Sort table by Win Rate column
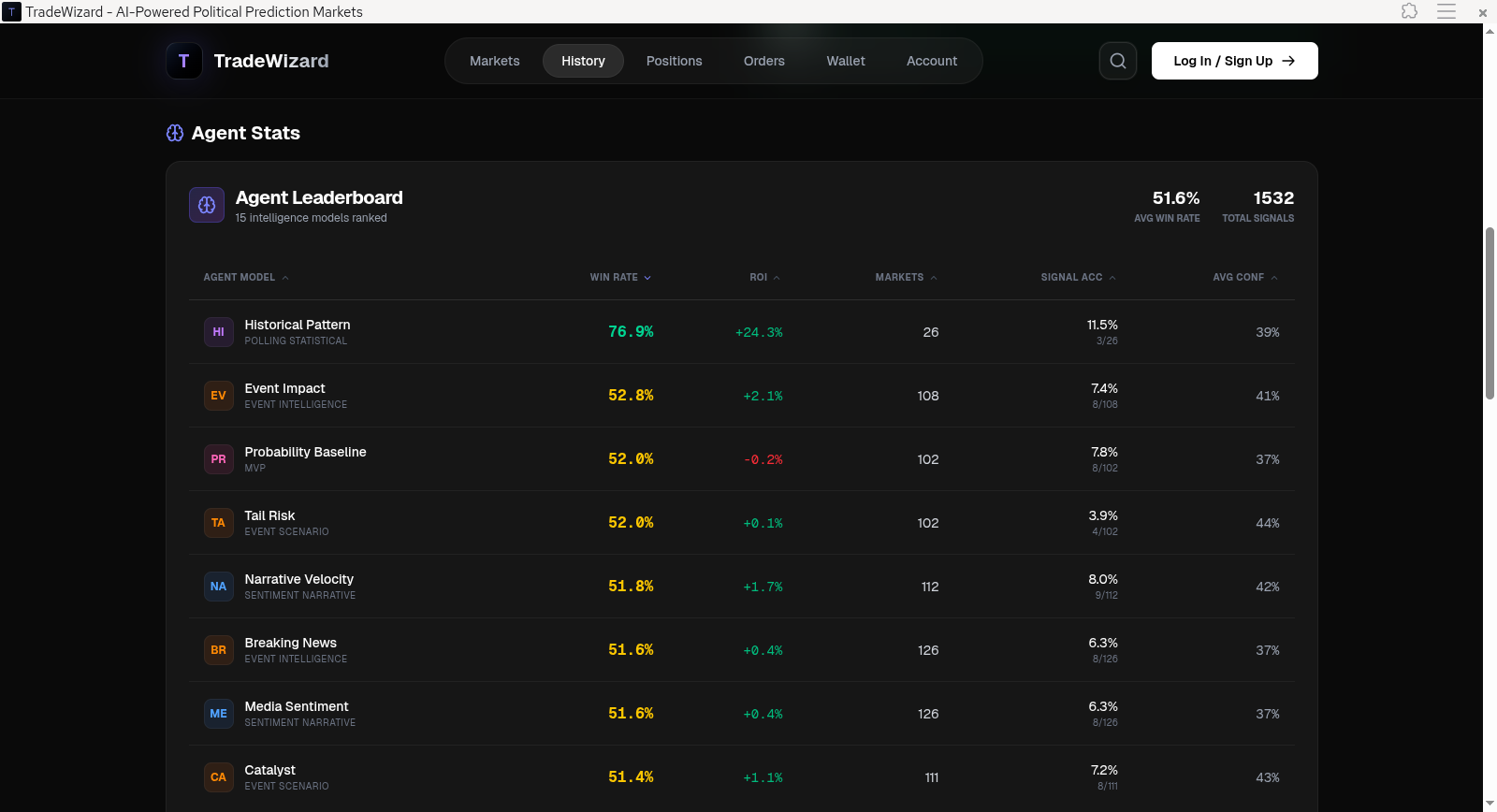 click(620, 277)
